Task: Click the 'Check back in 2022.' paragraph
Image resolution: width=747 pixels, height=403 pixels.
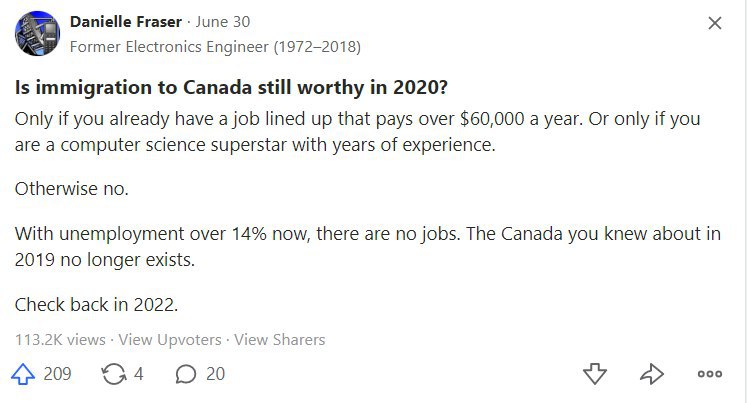Action: (x=96, y=304)
